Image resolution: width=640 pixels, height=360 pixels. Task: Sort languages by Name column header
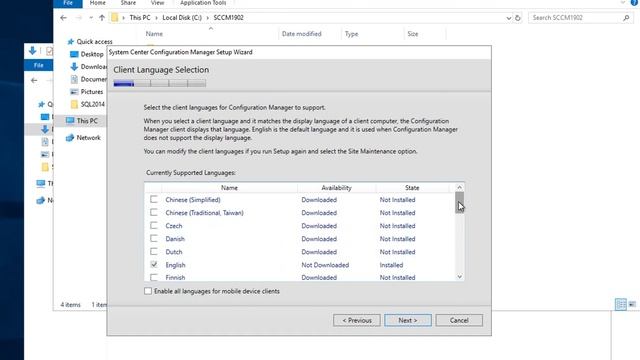pos(229,188)
